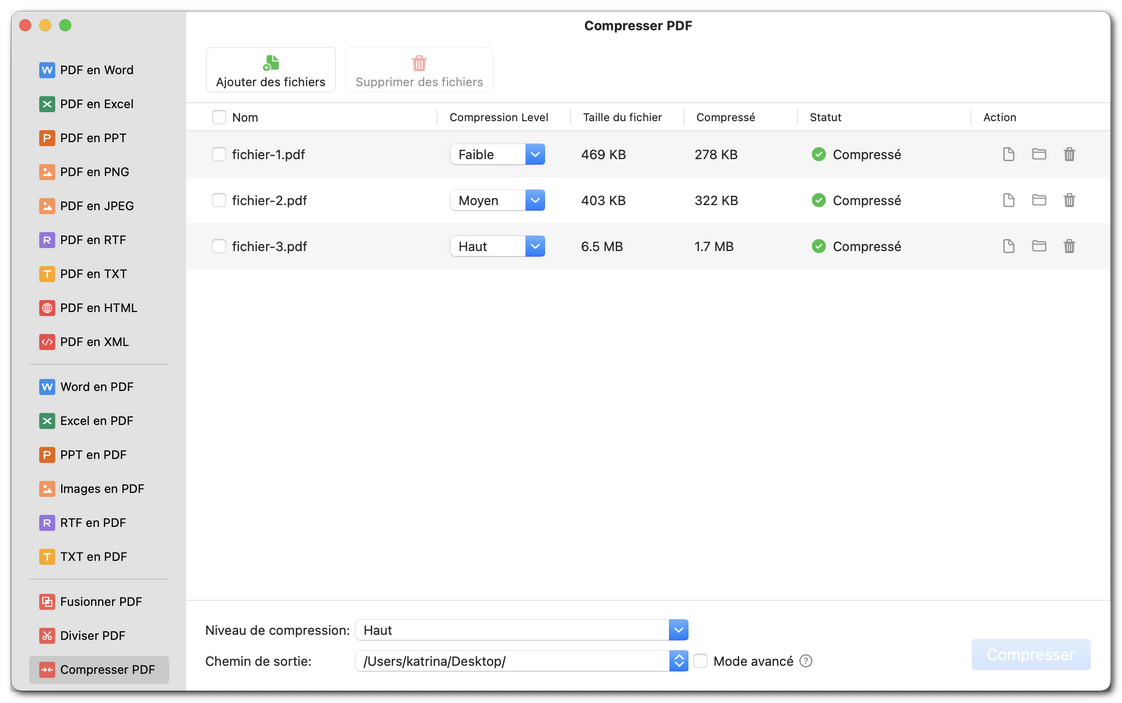Click the Chemin de sortie path field
Image resolution: width=1122 pixels, height=703 pixels.
[510, 661]
